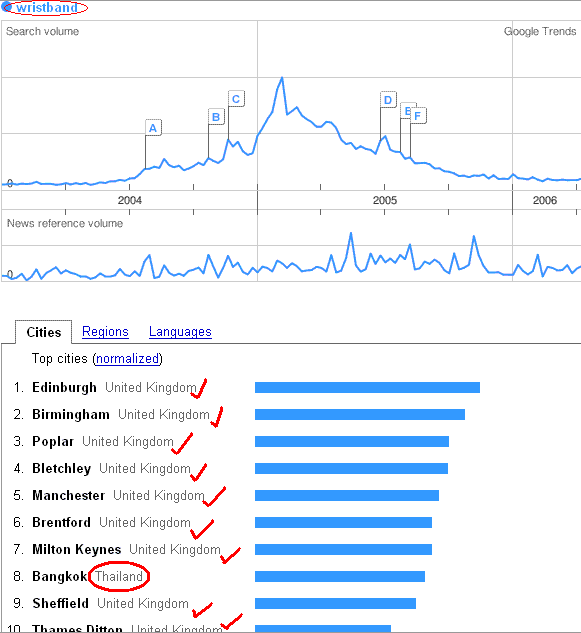581x633 pixels.
Task: Click the 2006 year label
Action: [x=545, y=200]
